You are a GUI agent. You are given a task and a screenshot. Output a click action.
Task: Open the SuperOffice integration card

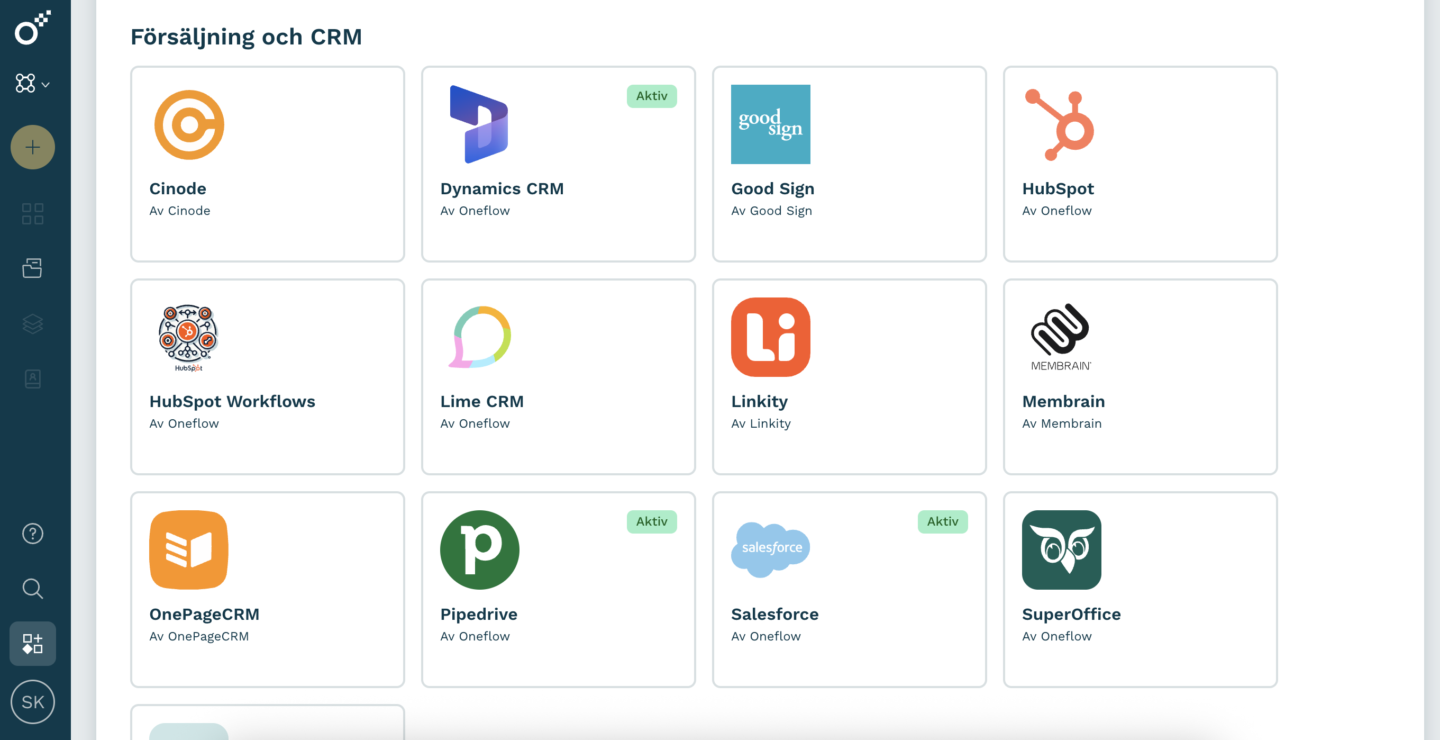1139,590
